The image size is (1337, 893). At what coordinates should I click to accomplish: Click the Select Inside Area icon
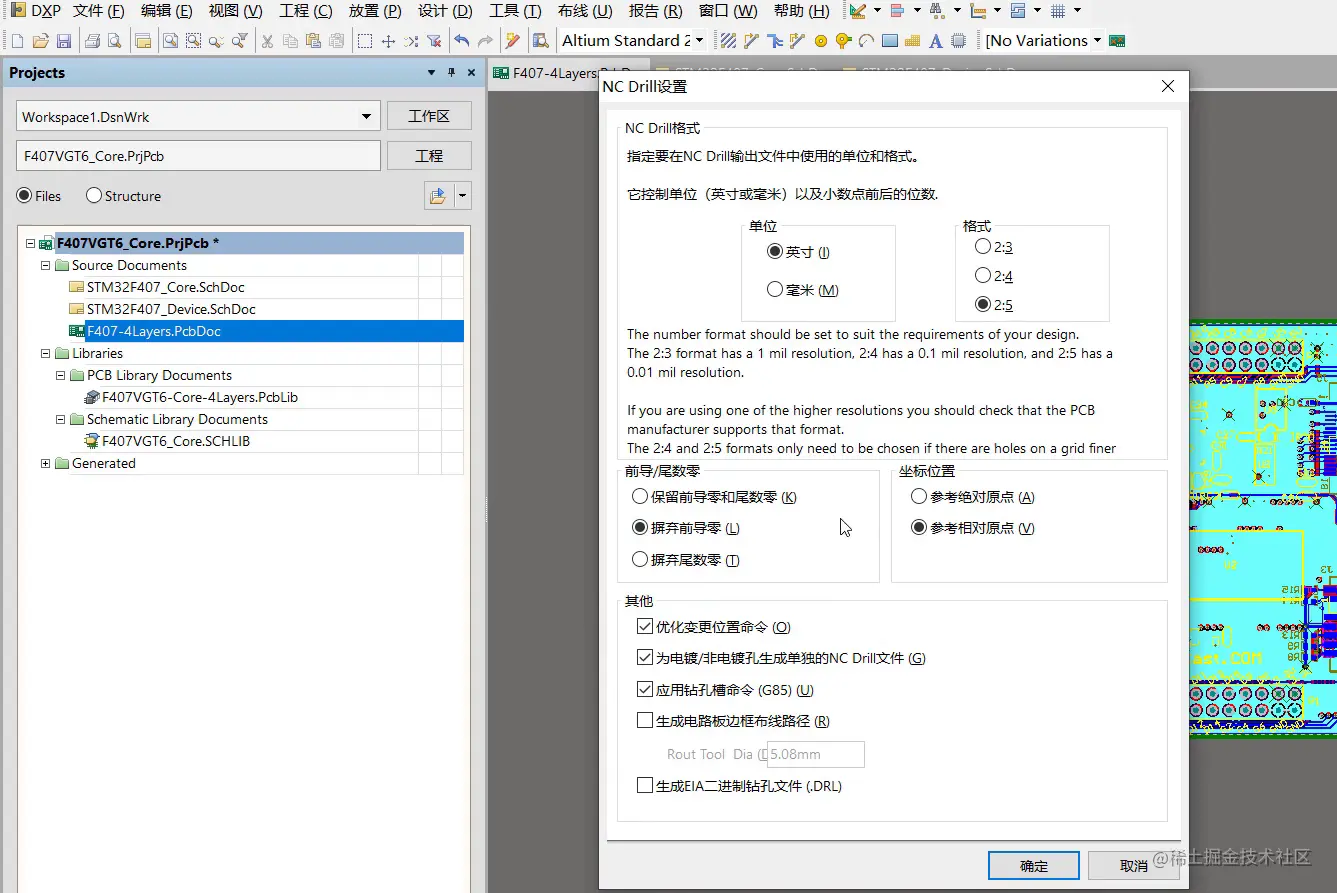(x=365, y=41)
